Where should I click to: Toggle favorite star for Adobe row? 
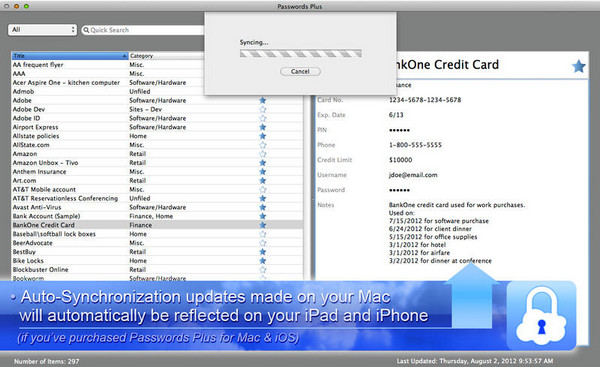click(x=262, y=100)
